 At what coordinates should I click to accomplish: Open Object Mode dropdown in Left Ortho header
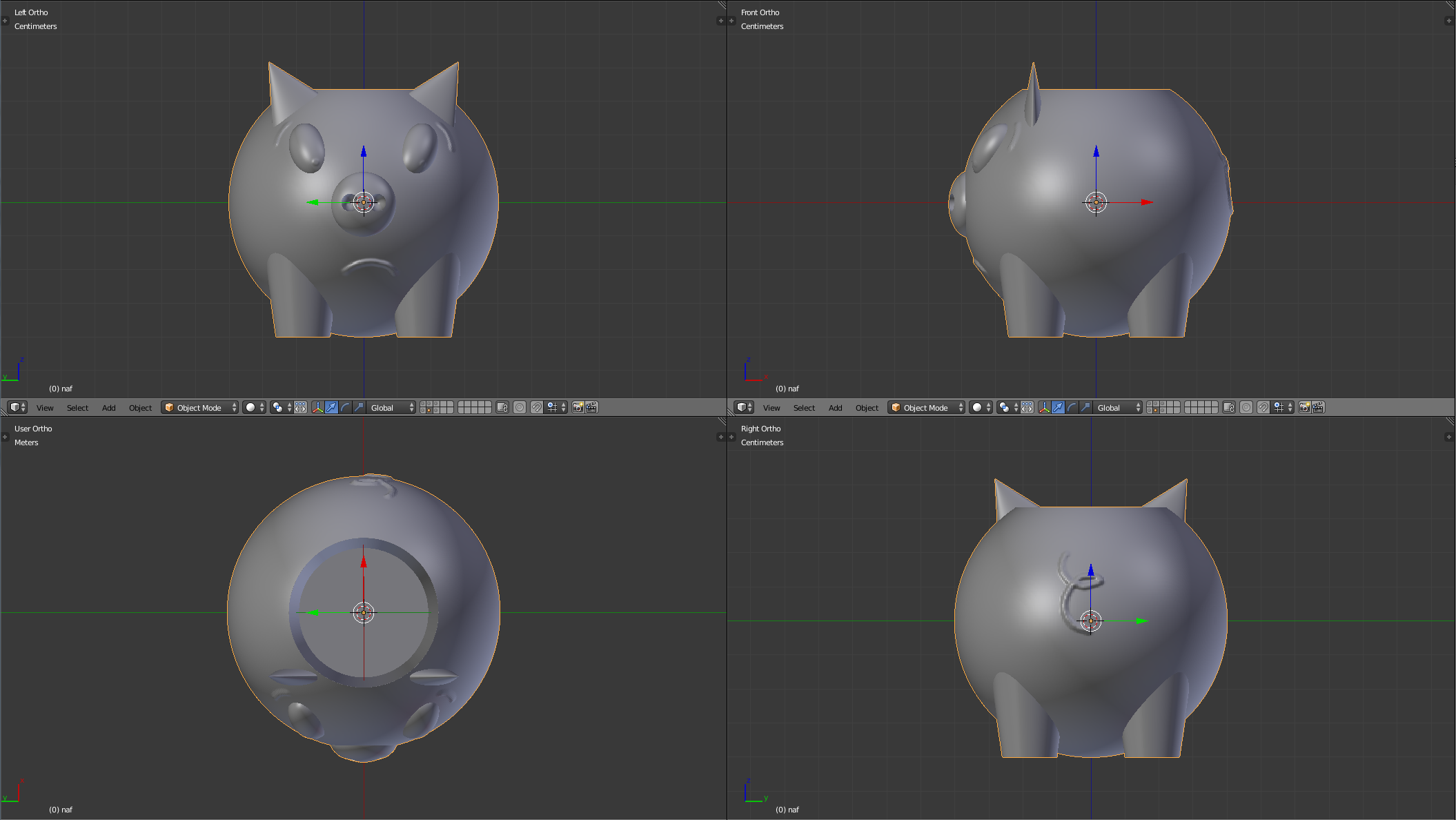(x=200, y=407)
